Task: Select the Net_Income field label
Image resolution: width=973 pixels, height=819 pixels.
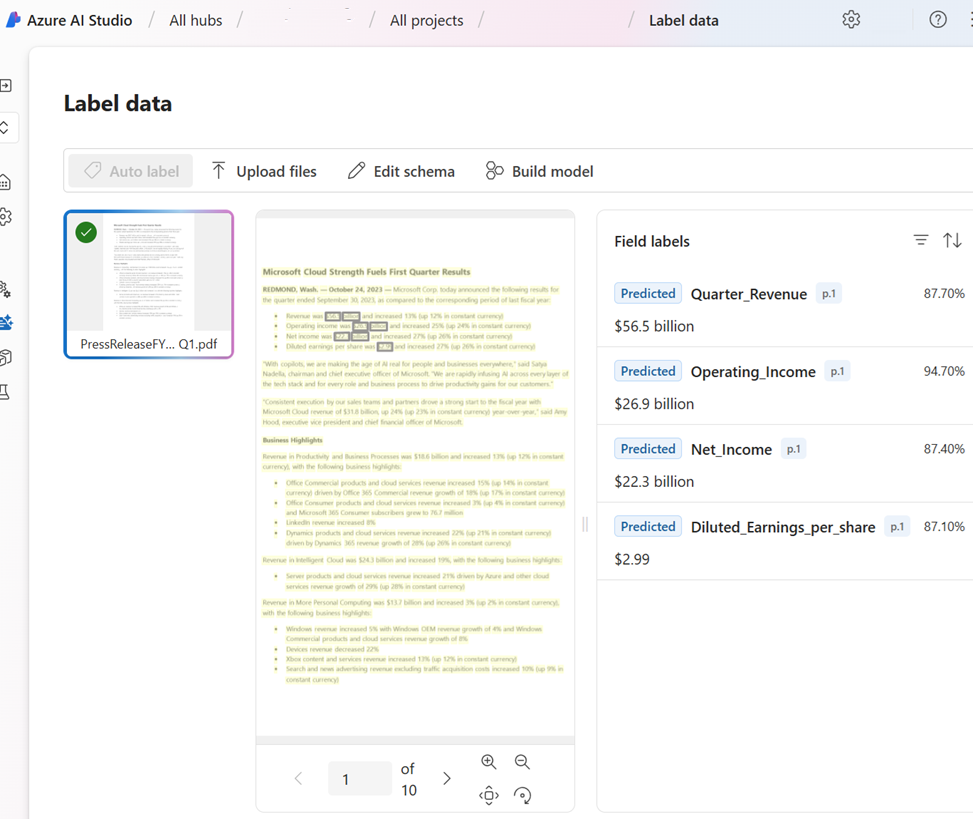Action: point(731,449)
